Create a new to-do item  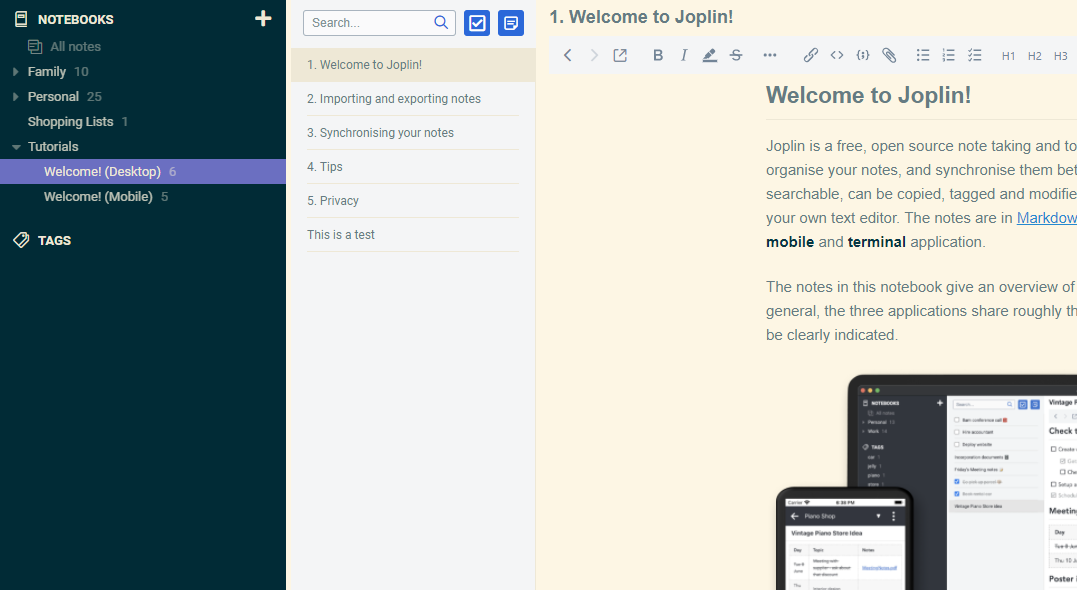(477, 23)
